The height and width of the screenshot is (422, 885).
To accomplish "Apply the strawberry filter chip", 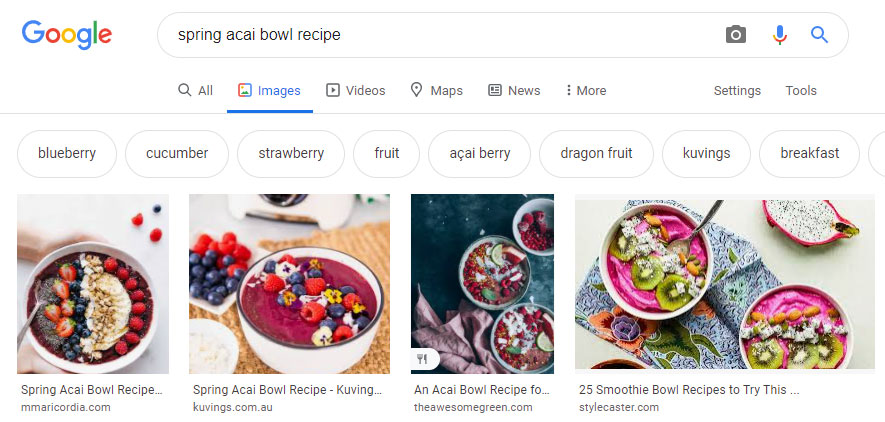I will coord(291,153).
